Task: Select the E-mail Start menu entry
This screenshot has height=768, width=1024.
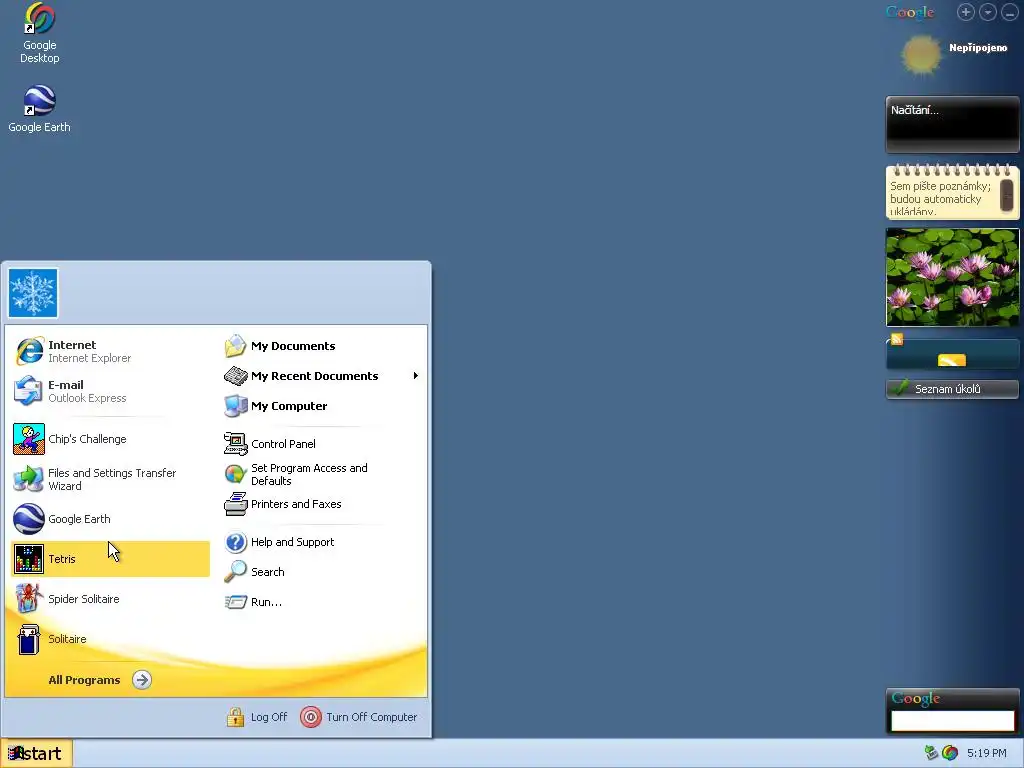Action: pos(110,391)
